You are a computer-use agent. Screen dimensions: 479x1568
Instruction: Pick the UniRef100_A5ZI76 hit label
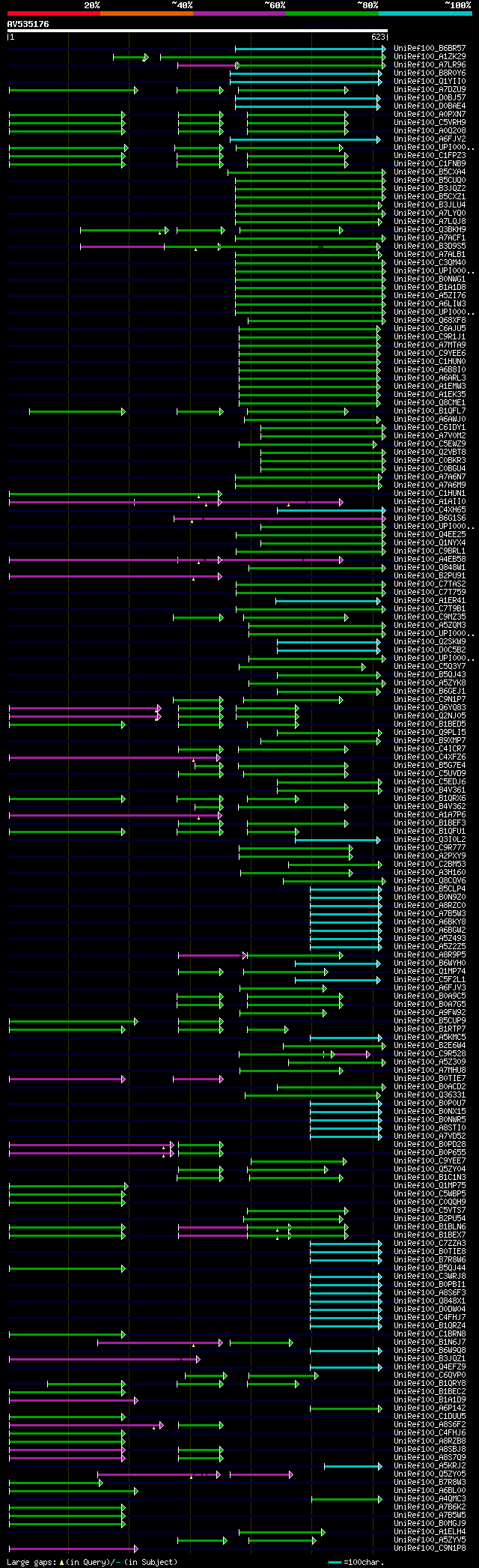tap(430, 295)
